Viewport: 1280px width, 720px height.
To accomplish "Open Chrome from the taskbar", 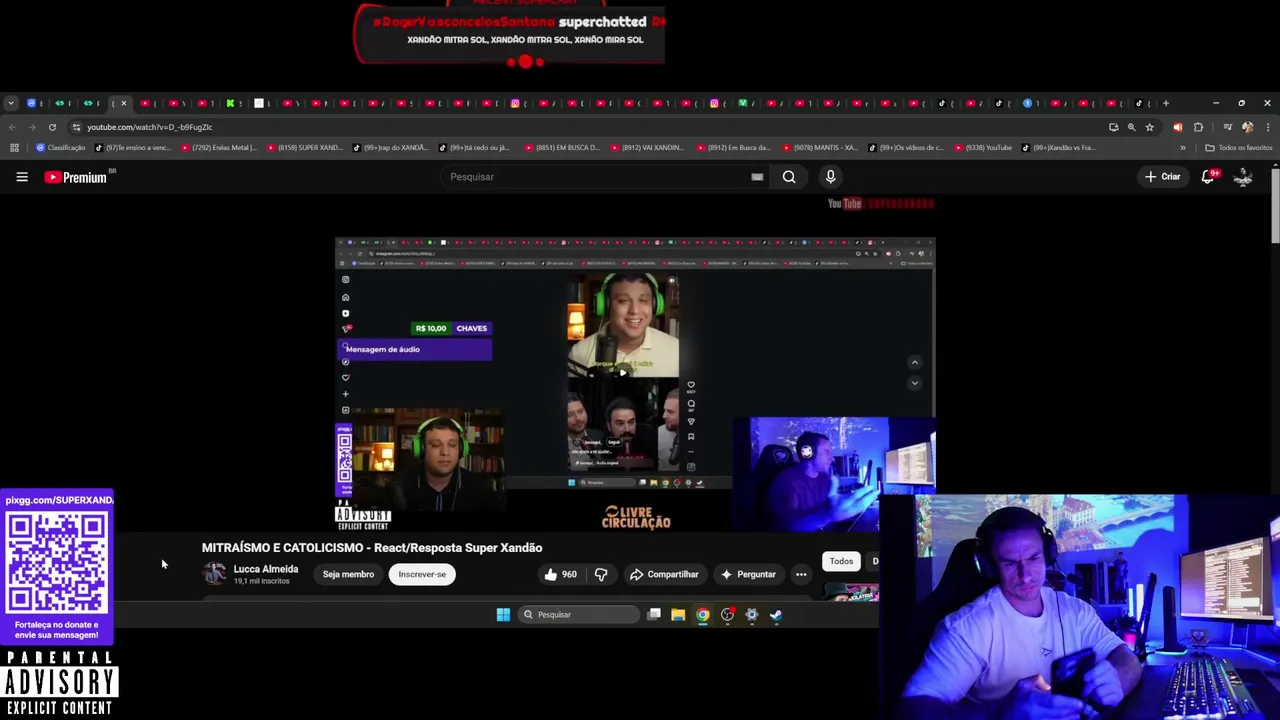I will click(703, 615).
